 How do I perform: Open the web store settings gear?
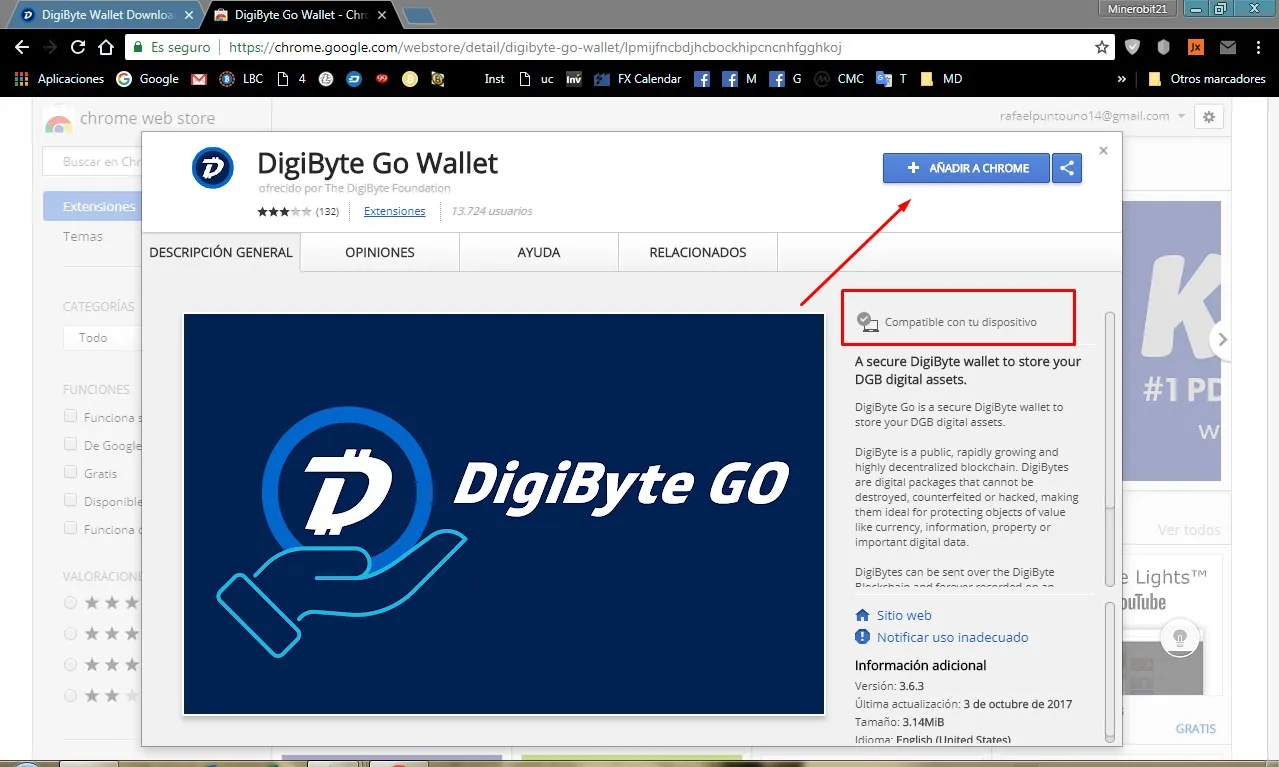tap(1208, 117)
